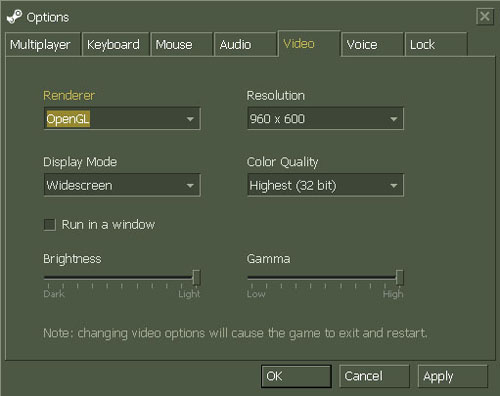Expand the Display Mode Widescreen dropdown

[x=122, y=185]
